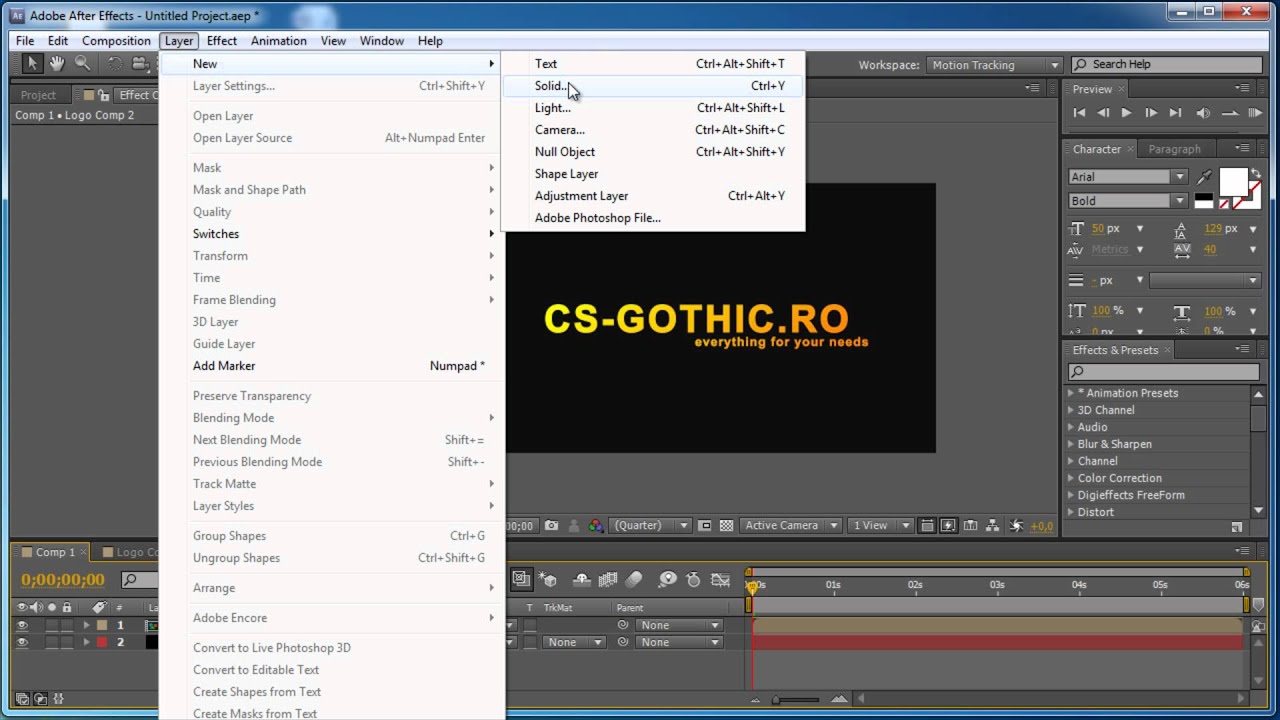1280x720 pixels.
Task: Open the Effects & Presets panel menu icon
Action: [1243, 349]
